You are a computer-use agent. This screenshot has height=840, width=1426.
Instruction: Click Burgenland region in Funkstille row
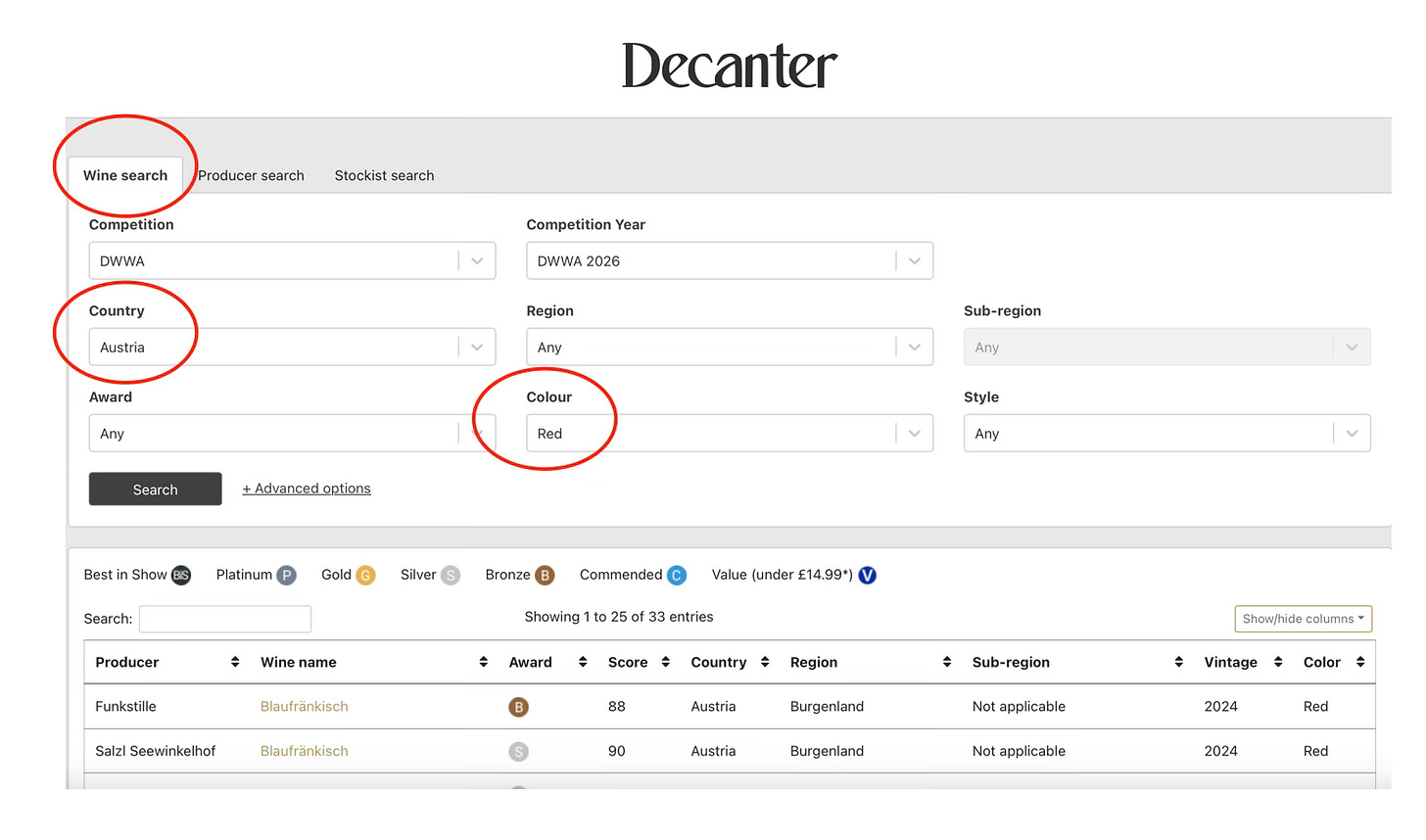click(x=828, y=707)
